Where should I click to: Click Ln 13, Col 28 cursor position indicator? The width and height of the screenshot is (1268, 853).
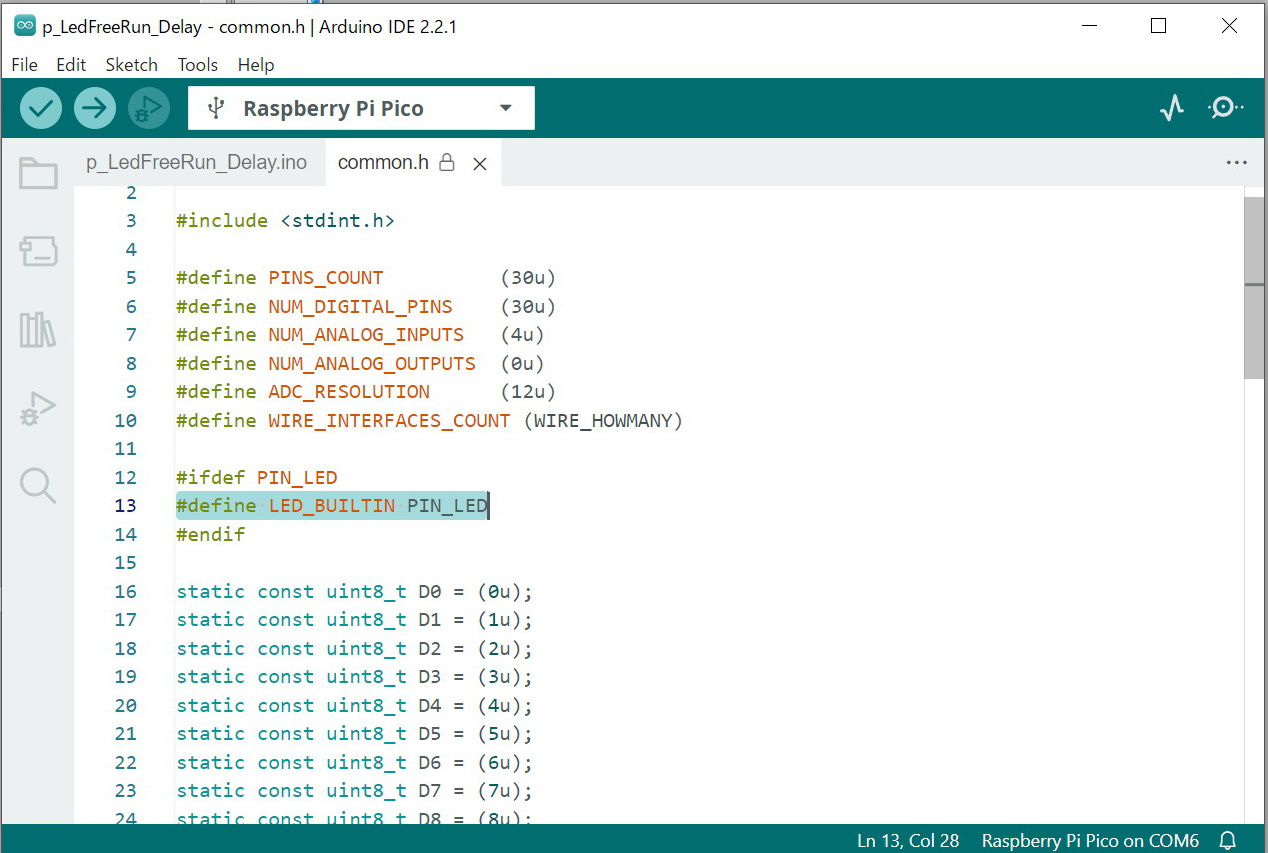point(907,840)
